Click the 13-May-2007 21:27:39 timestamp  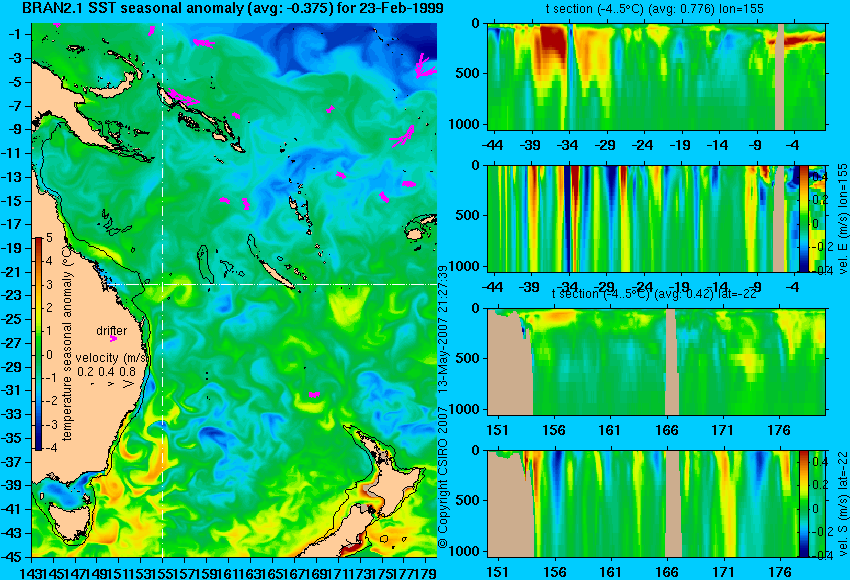(443, 329)
